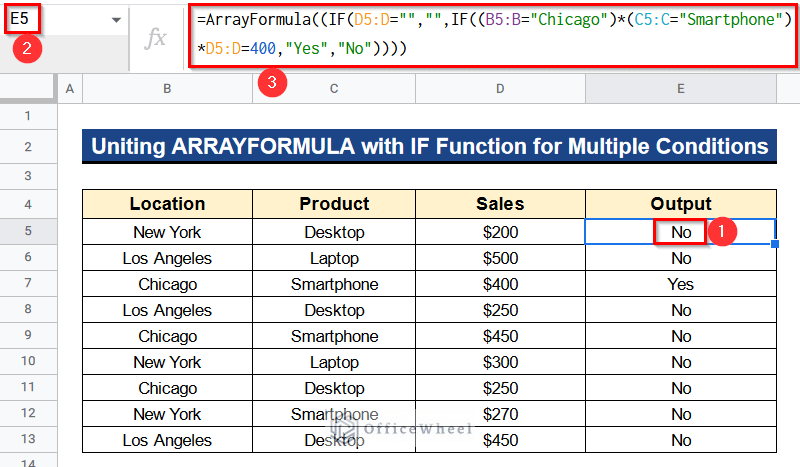Select column B header
Viewport: 800px width, 467px height.
(x=167, y=89)
